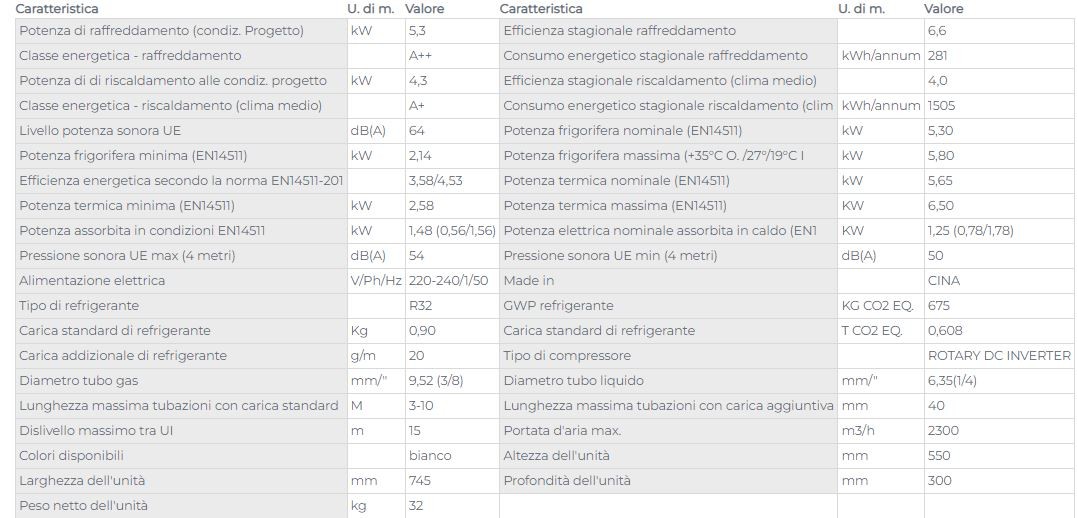The height and width of the screenshot is (518, 1077).
Task: Select the "GWP refrigerante" label cell
Action: tap(558, 306)
